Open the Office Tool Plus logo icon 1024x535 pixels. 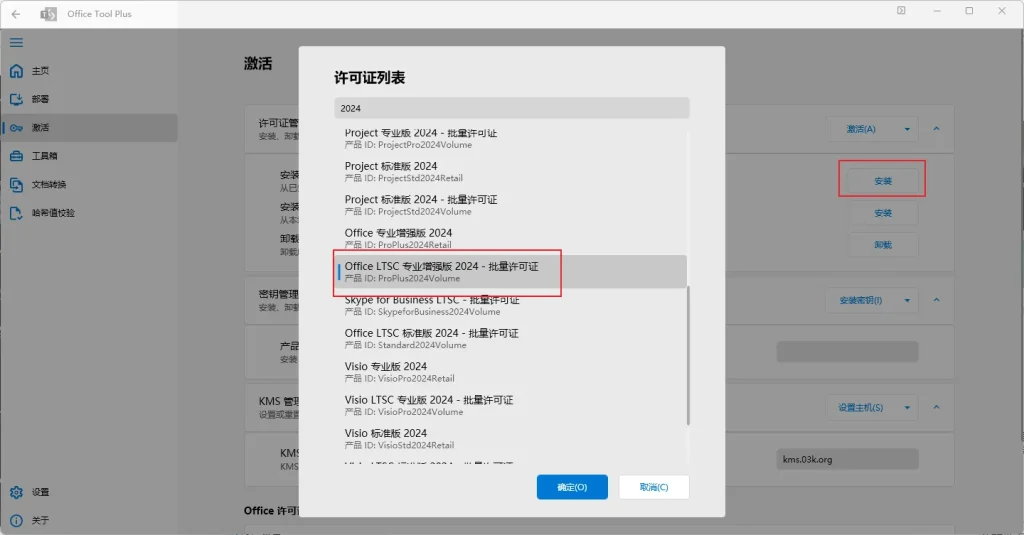point(48,14)
